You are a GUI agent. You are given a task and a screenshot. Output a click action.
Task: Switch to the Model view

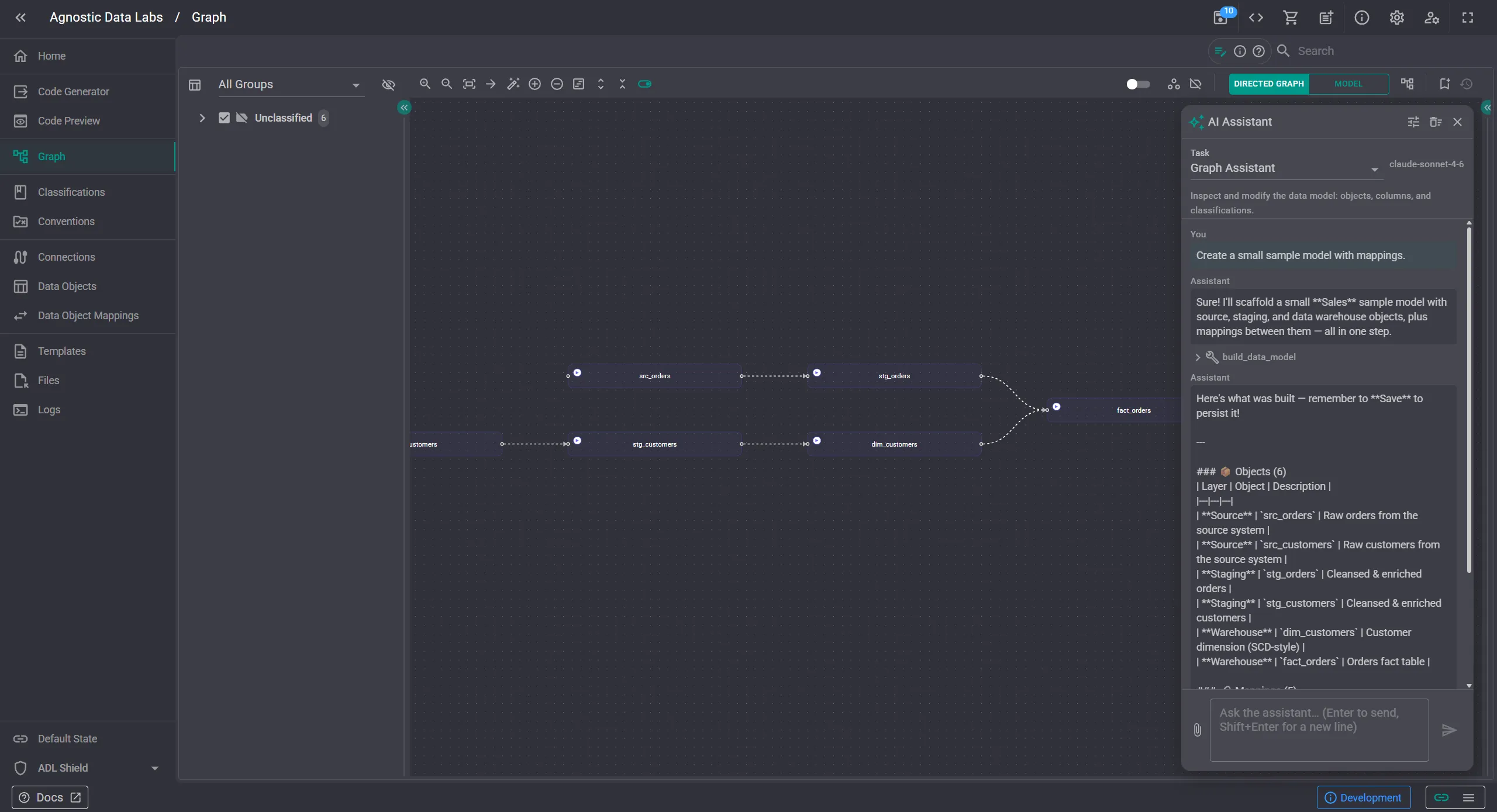pyautogui.click(x=1348, y=84)
